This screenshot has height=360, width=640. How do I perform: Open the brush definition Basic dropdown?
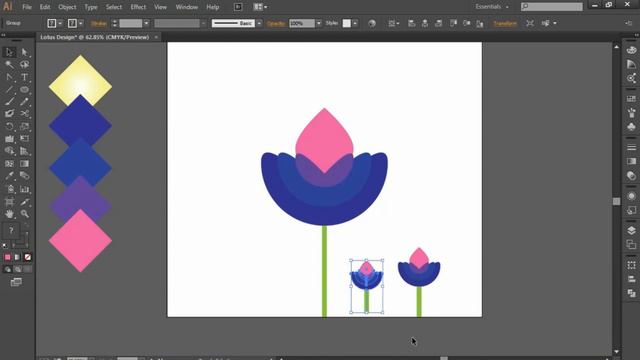pos(259,24)
